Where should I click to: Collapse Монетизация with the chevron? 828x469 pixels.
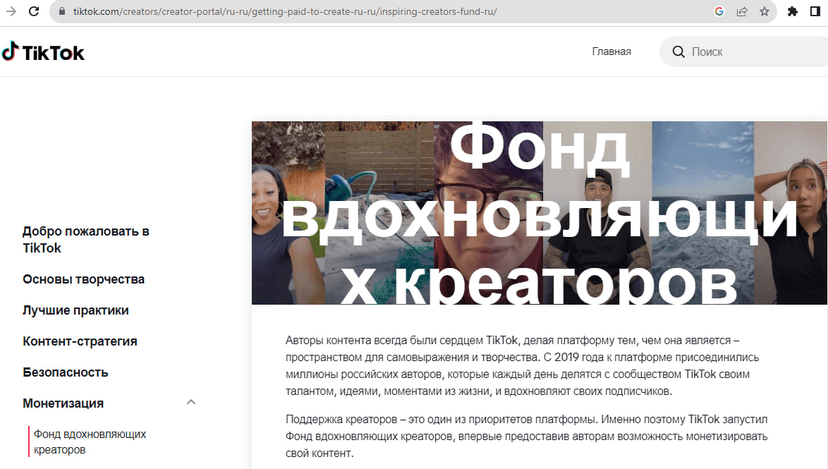pos(191,402)
